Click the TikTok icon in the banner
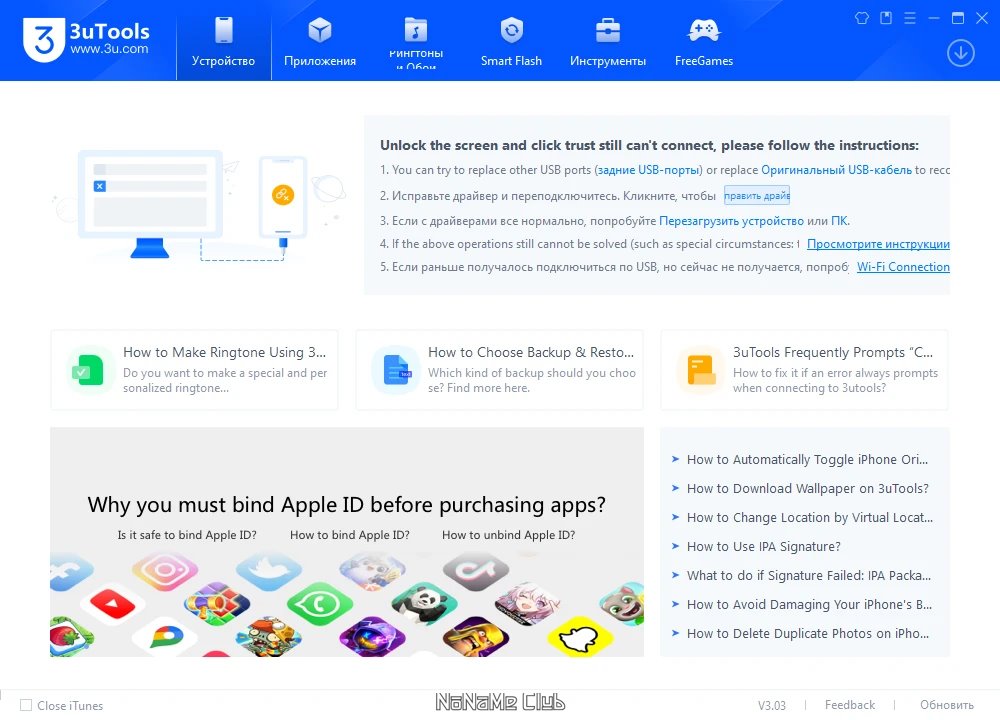1000x720 pixels. coord(476,570)
